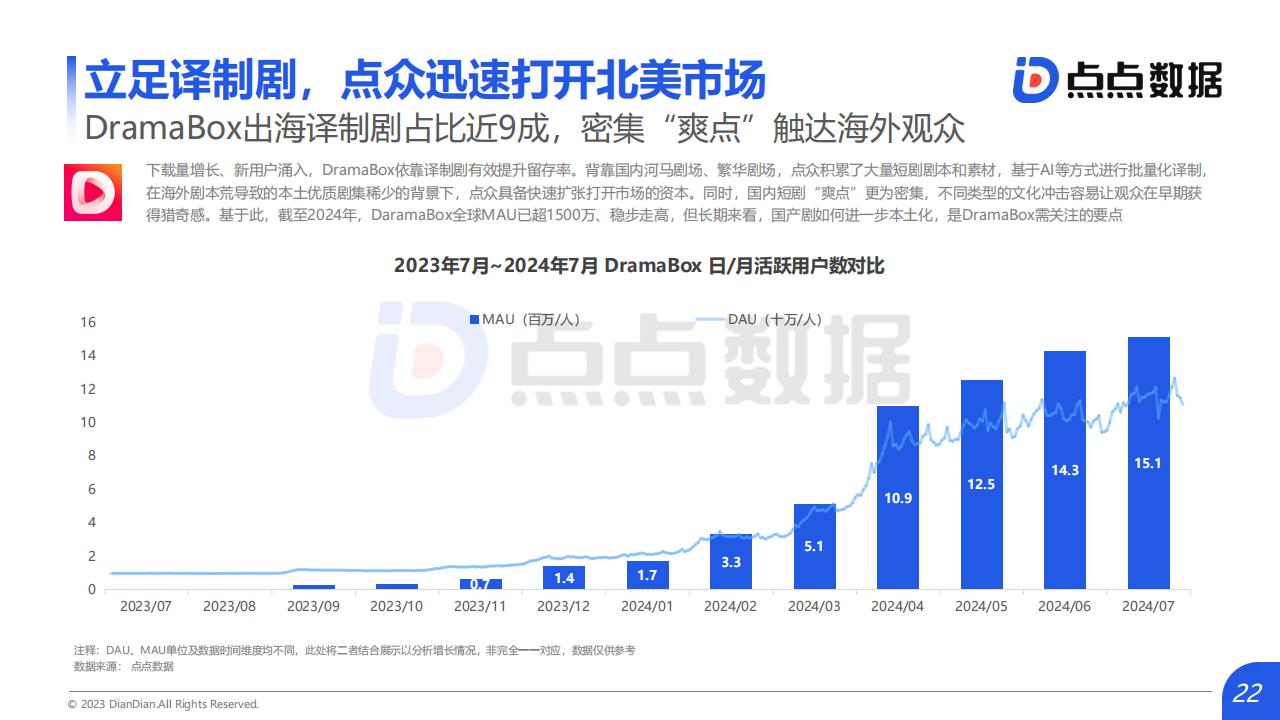Select the 2024/06 bar labeled 14.3

(x=1065, y=470)
